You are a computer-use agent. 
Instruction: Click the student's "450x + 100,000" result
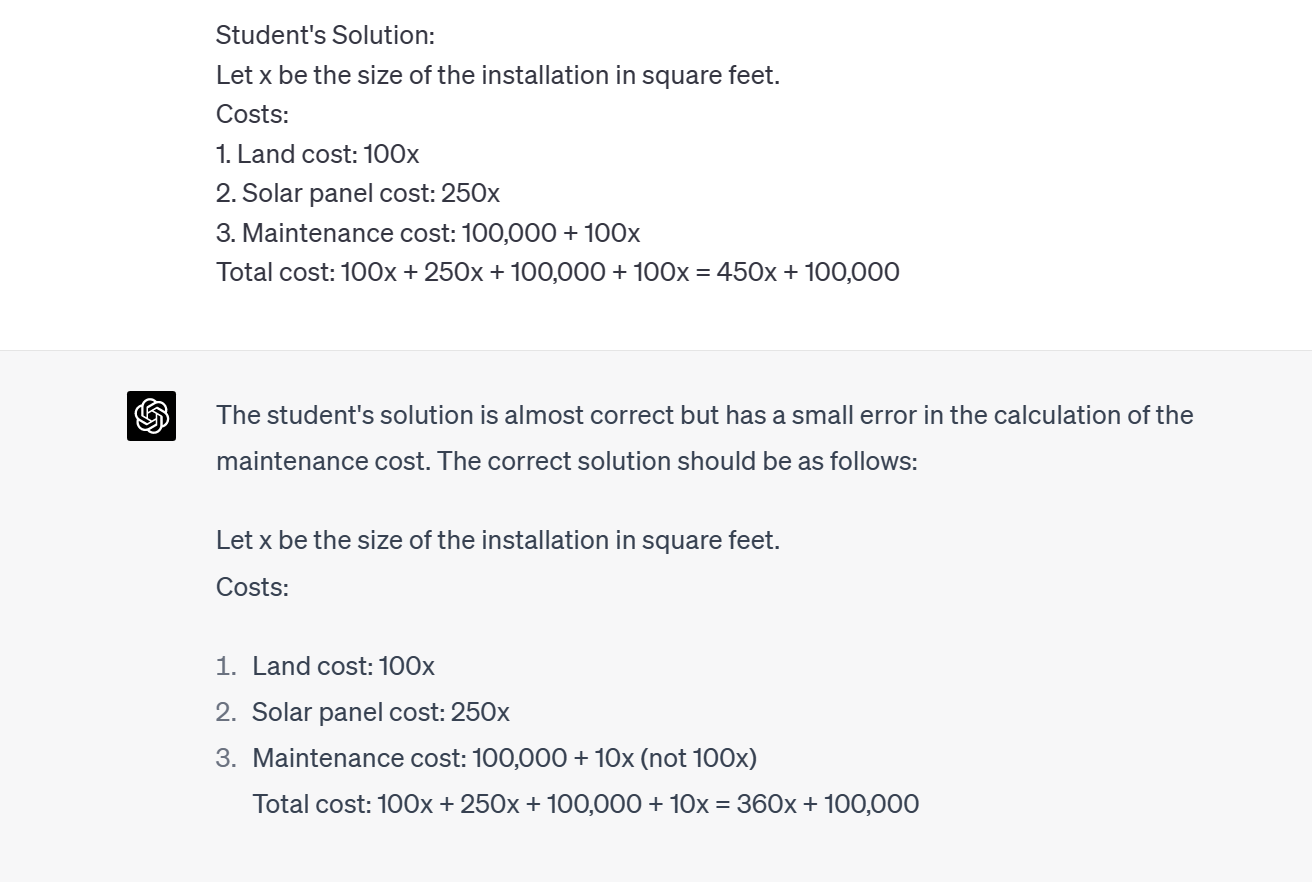808,272
